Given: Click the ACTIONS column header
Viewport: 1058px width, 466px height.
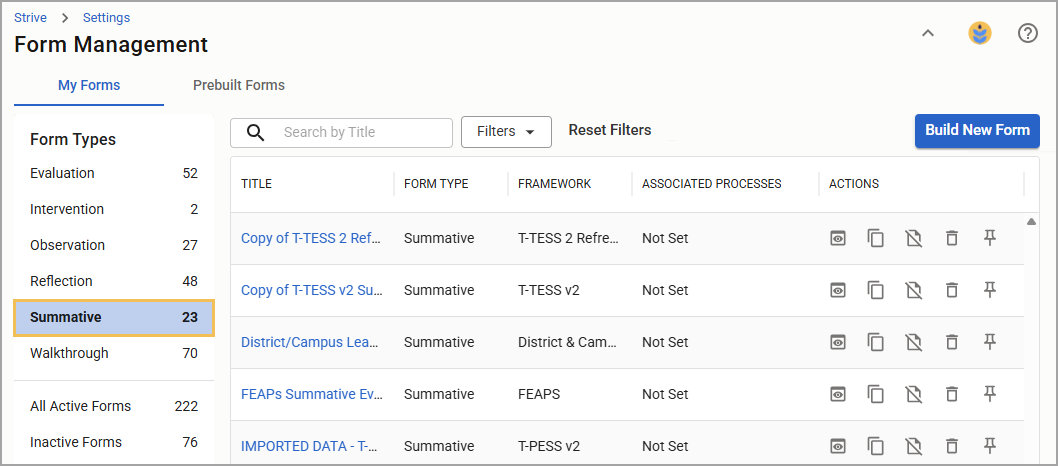Looking at the screenshot, I should click(854, 183).
